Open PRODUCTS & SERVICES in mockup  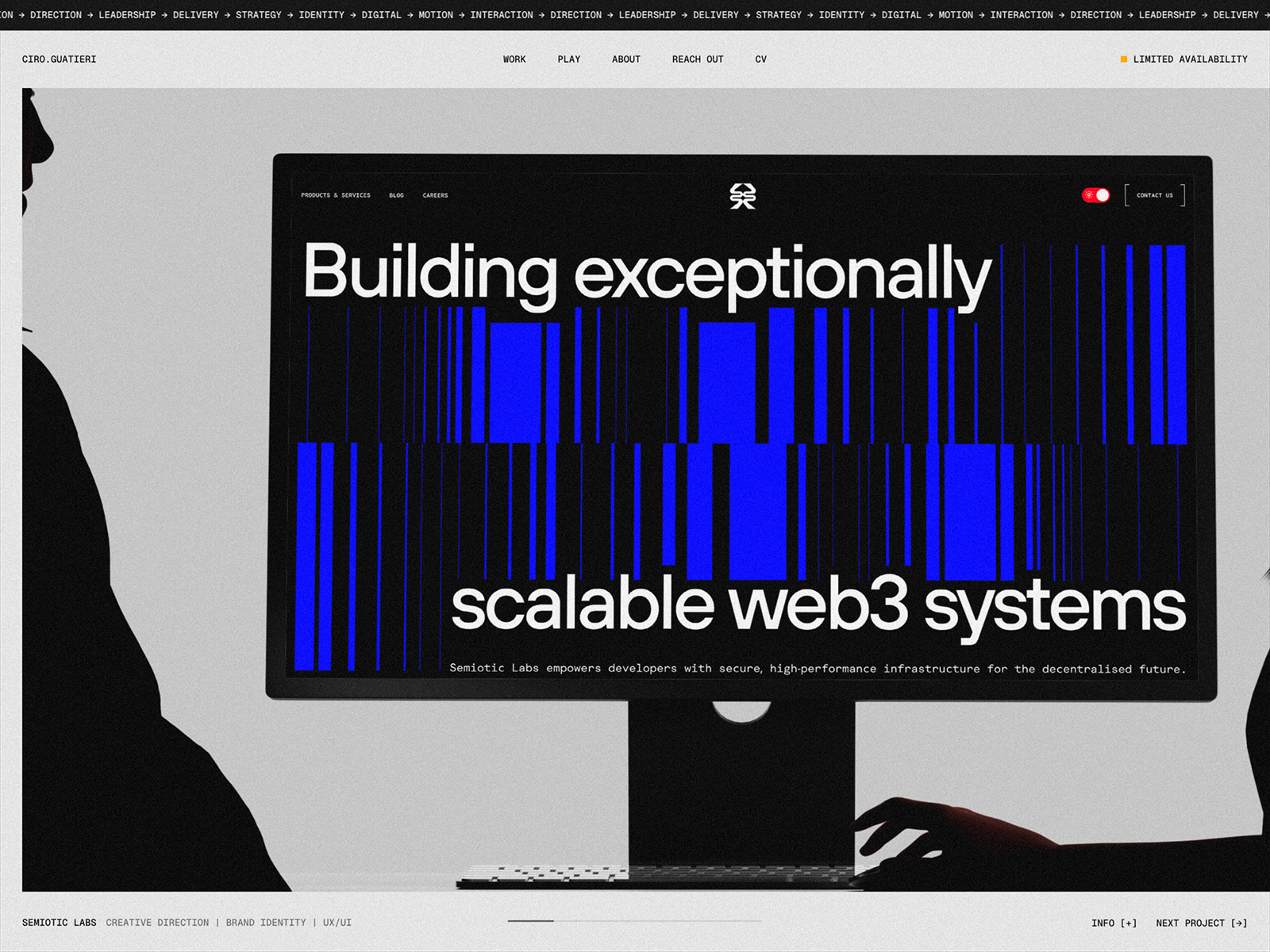(x=335, y=195)
